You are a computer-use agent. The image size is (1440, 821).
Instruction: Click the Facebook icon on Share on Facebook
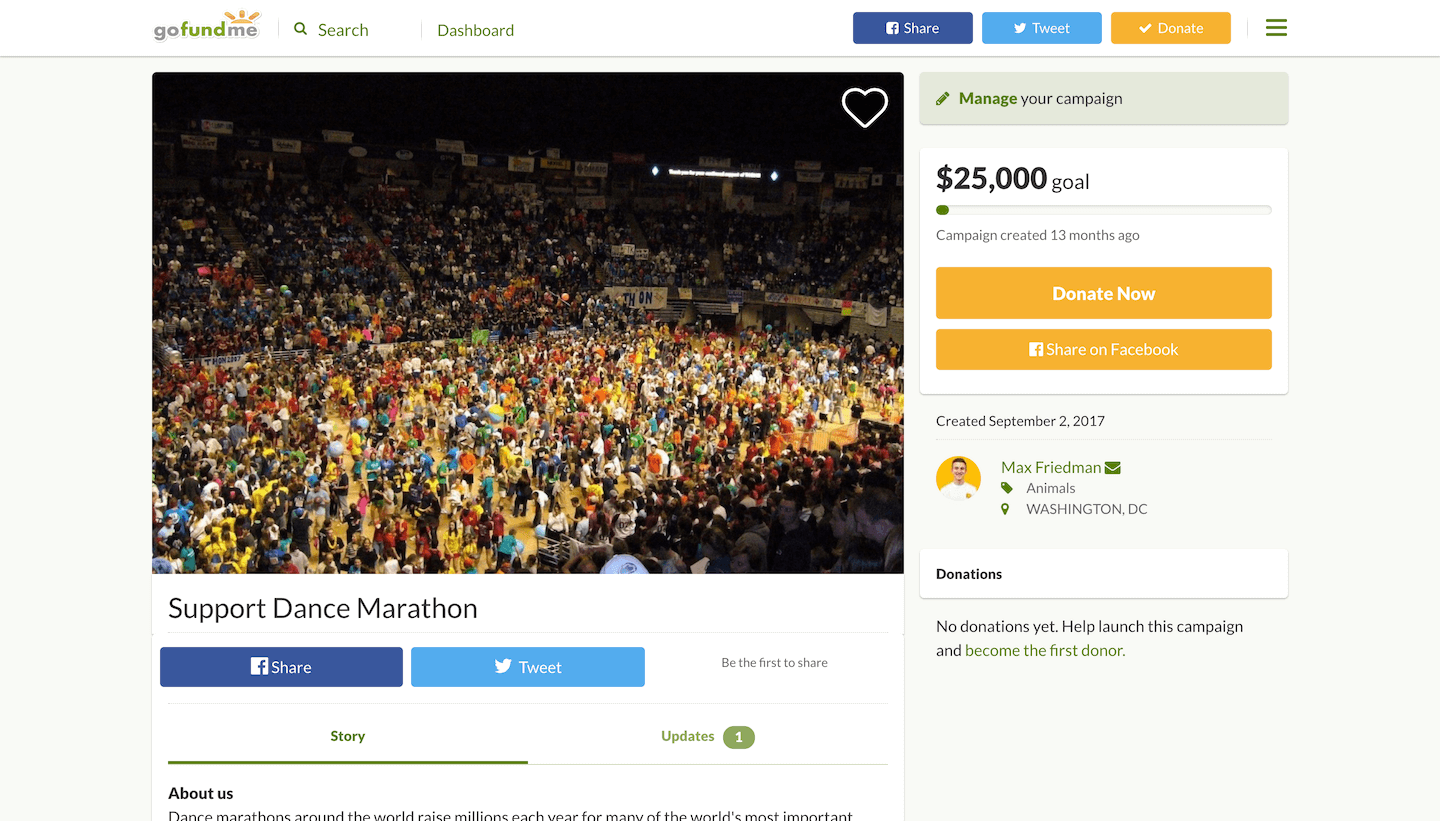pos(1038,349)
